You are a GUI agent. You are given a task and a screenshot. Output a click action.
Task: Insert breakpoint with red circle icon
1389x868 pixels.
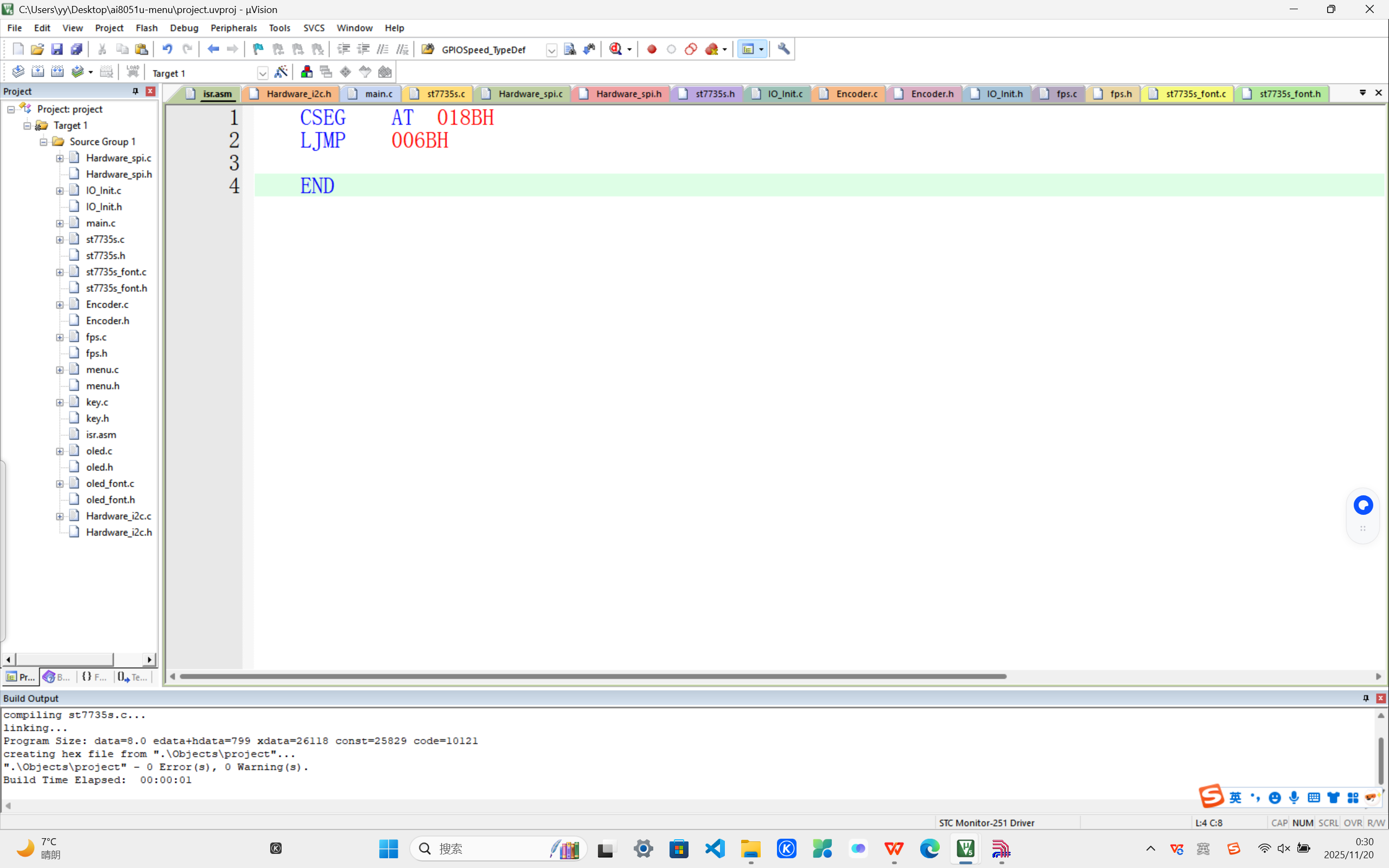[x=652, y=49]
